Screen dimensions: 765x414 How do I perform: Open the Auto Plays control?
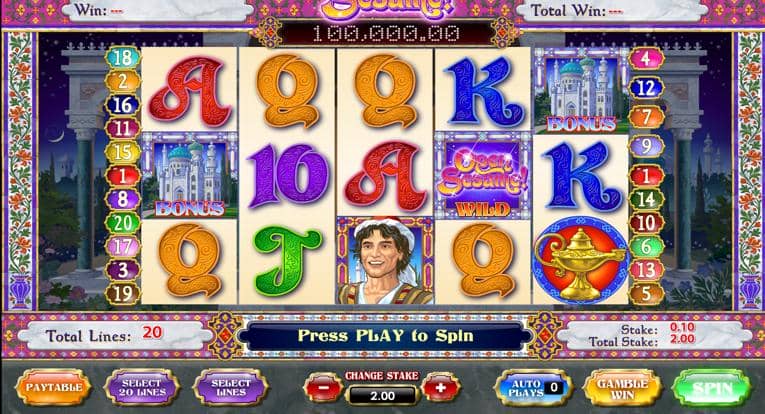tap(533, 388)
